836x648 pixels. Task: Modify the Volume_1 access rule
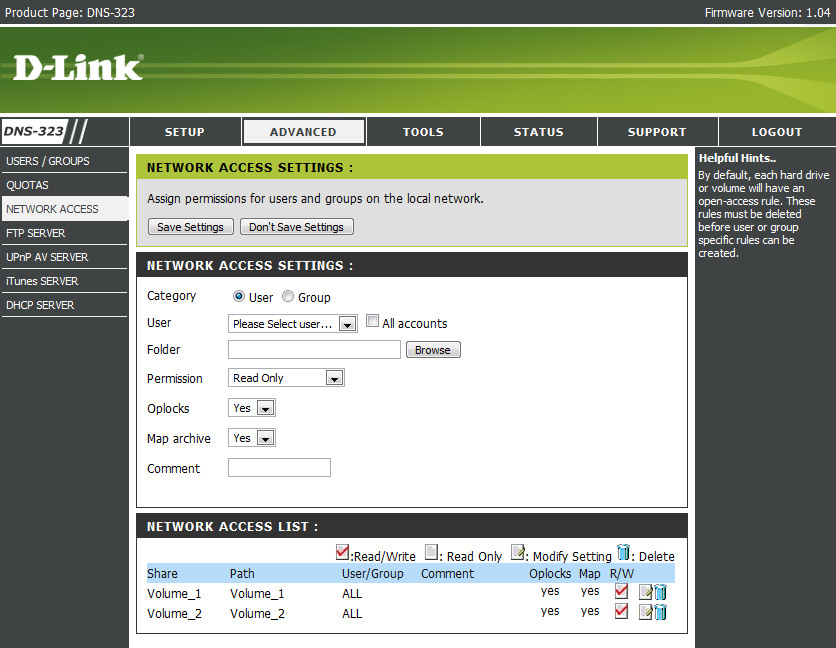tap(646, 593)
